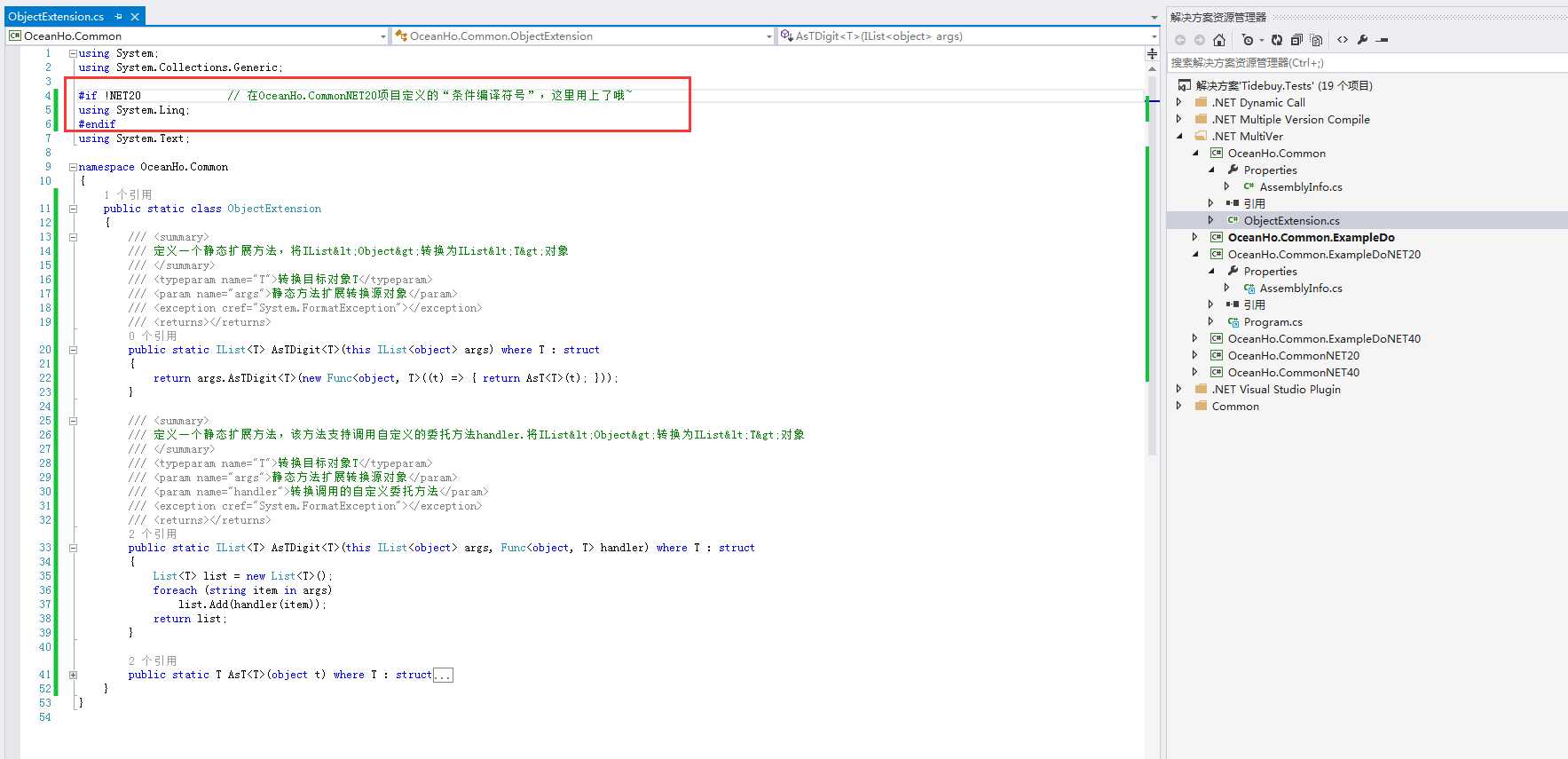Click the OceanHo.Common C# project icon
Viewport: 1568px width, 759px height.
pos(1217,153)
